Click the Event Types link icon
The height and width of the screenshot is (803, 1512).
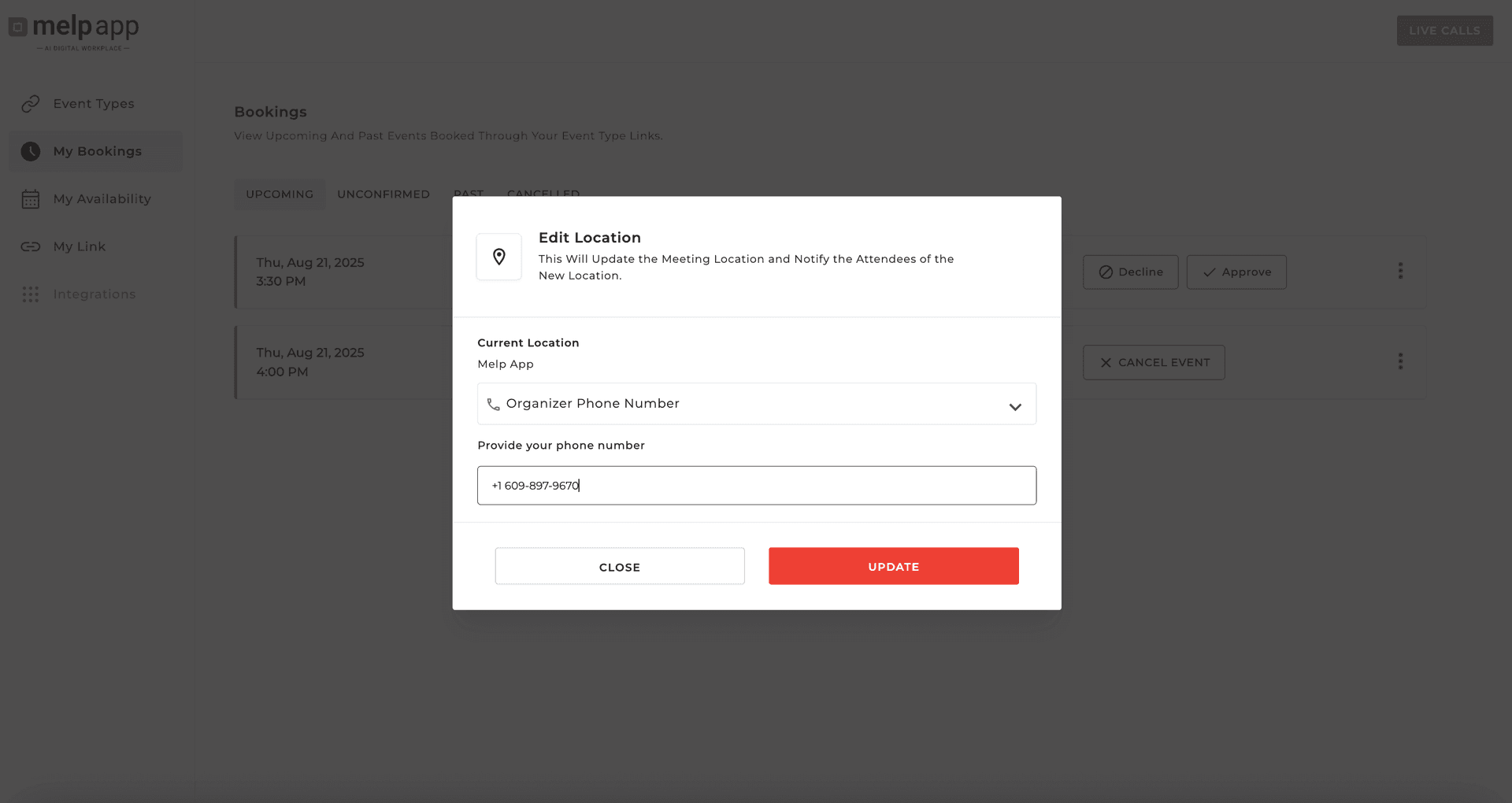click(x=31, y=104)
